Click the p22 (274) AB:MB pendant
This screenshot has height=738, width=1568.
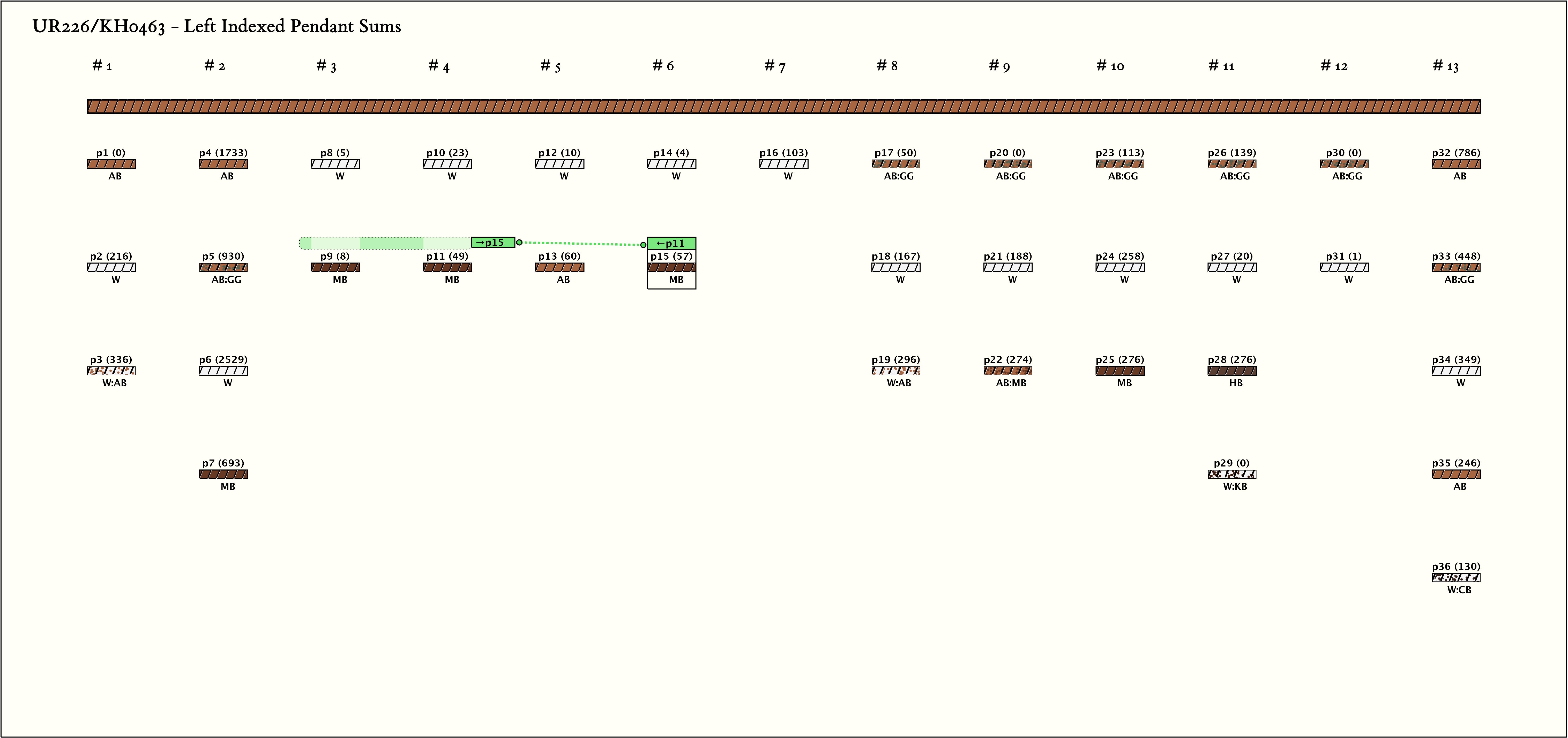[x=1007, y=371]
